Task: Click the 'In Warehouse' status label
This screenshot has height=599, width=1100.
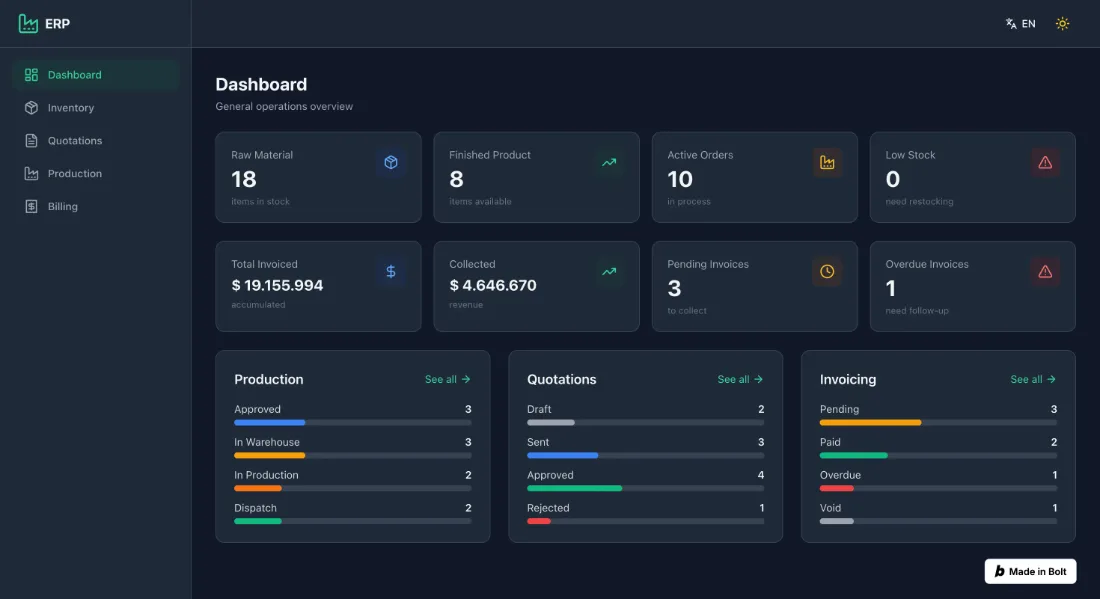Action: coord(267,443)
